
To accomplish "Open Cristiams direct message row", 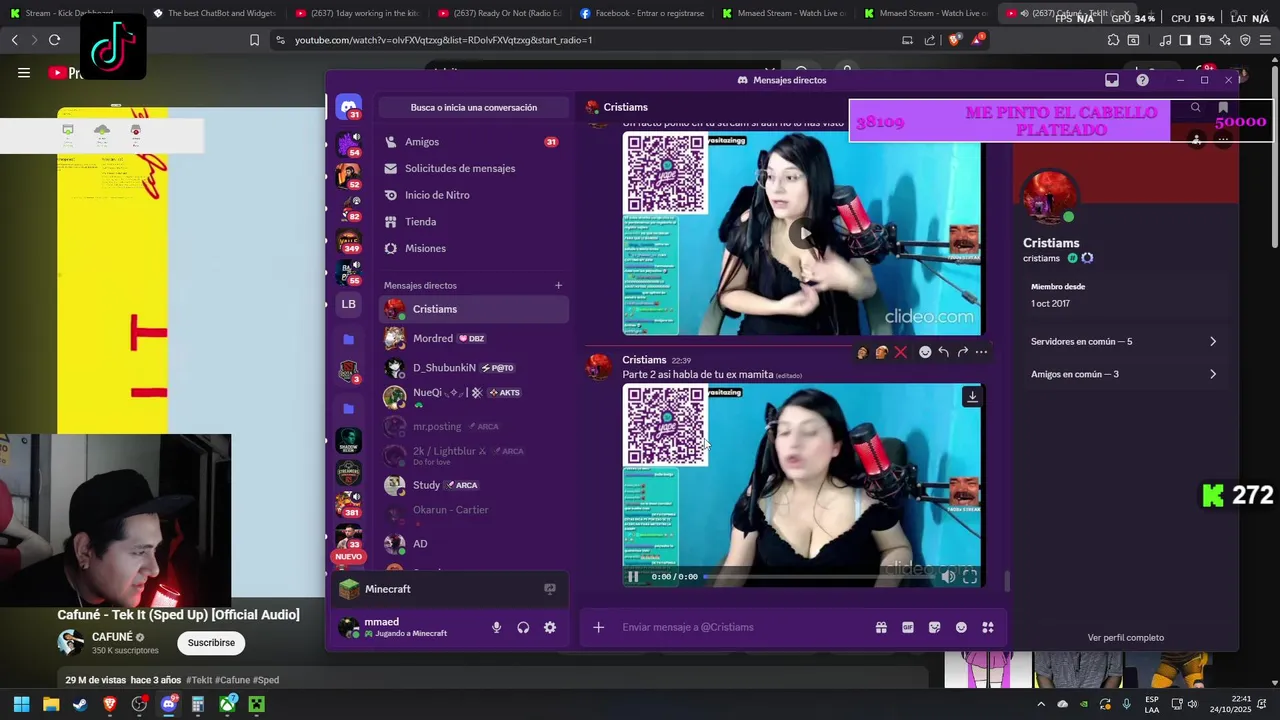I will coord(473,309).
